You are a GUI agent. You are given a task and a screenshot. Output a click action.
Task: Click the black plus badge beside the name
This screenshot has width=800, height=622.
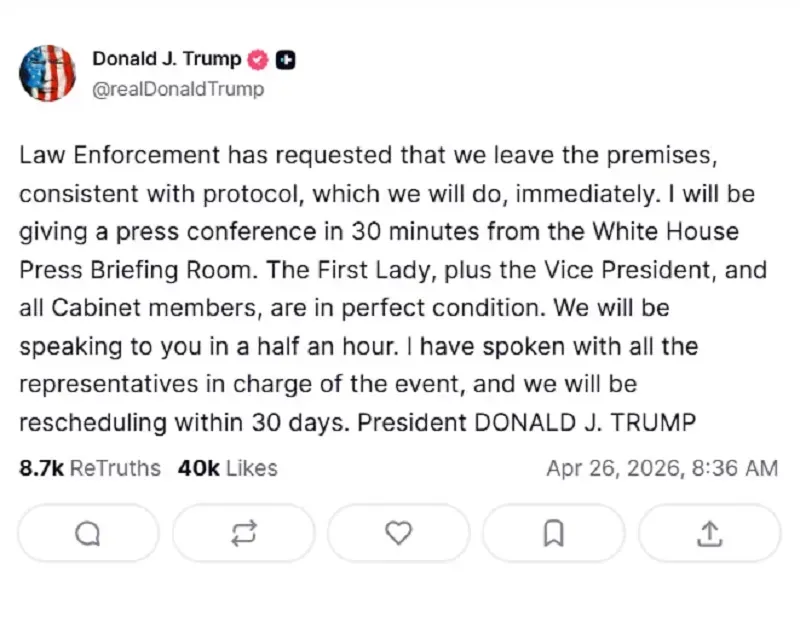[283, 59]
